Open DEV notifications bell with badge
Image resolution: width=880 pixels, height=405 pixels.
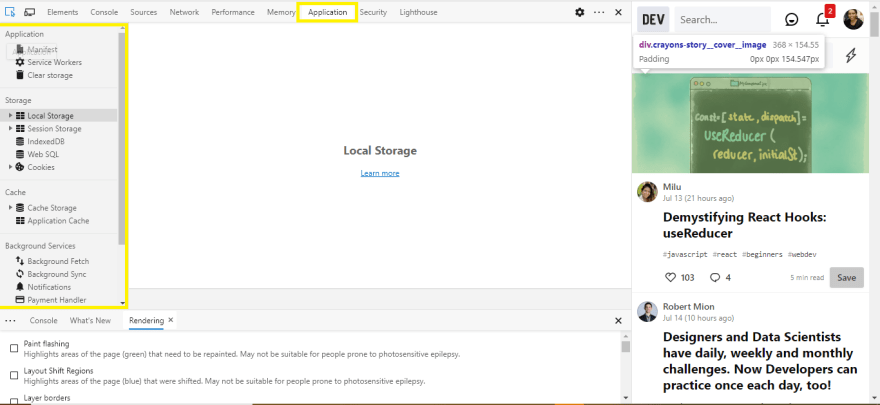(x=822, y=19)
